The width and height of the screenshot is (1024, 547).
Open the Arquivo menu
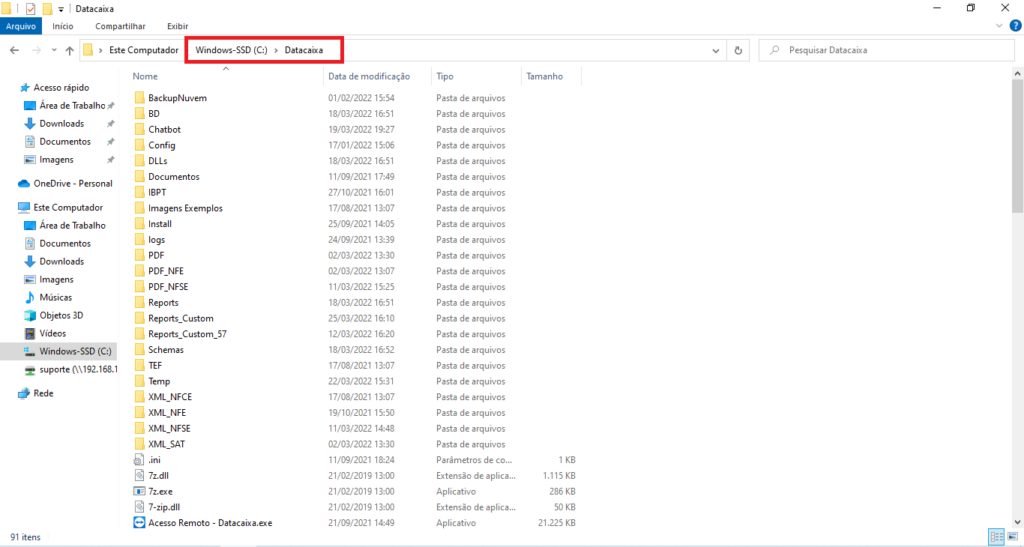(21, 26)
